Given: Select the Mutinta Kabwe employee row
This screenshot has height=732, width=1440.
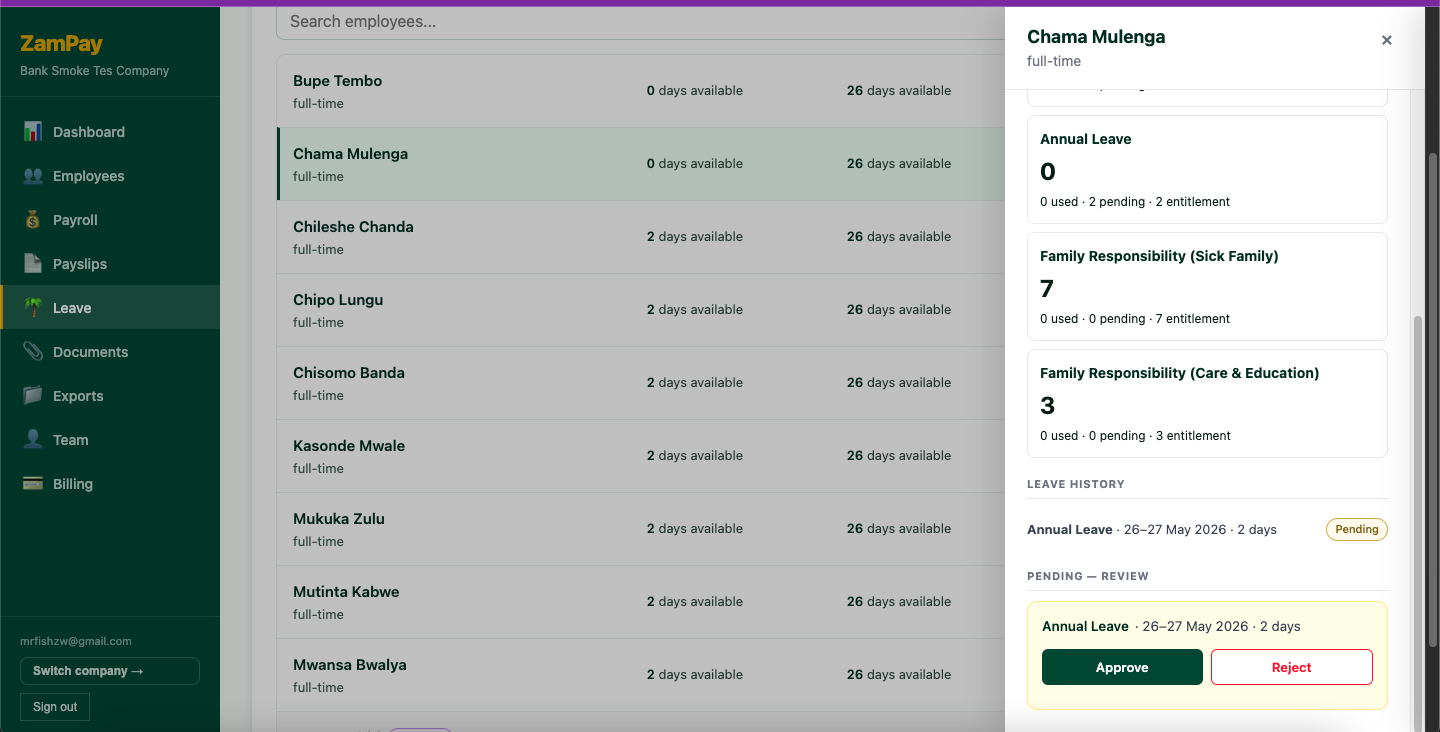Looking at the screenshot, I should [x=641, y=602].
